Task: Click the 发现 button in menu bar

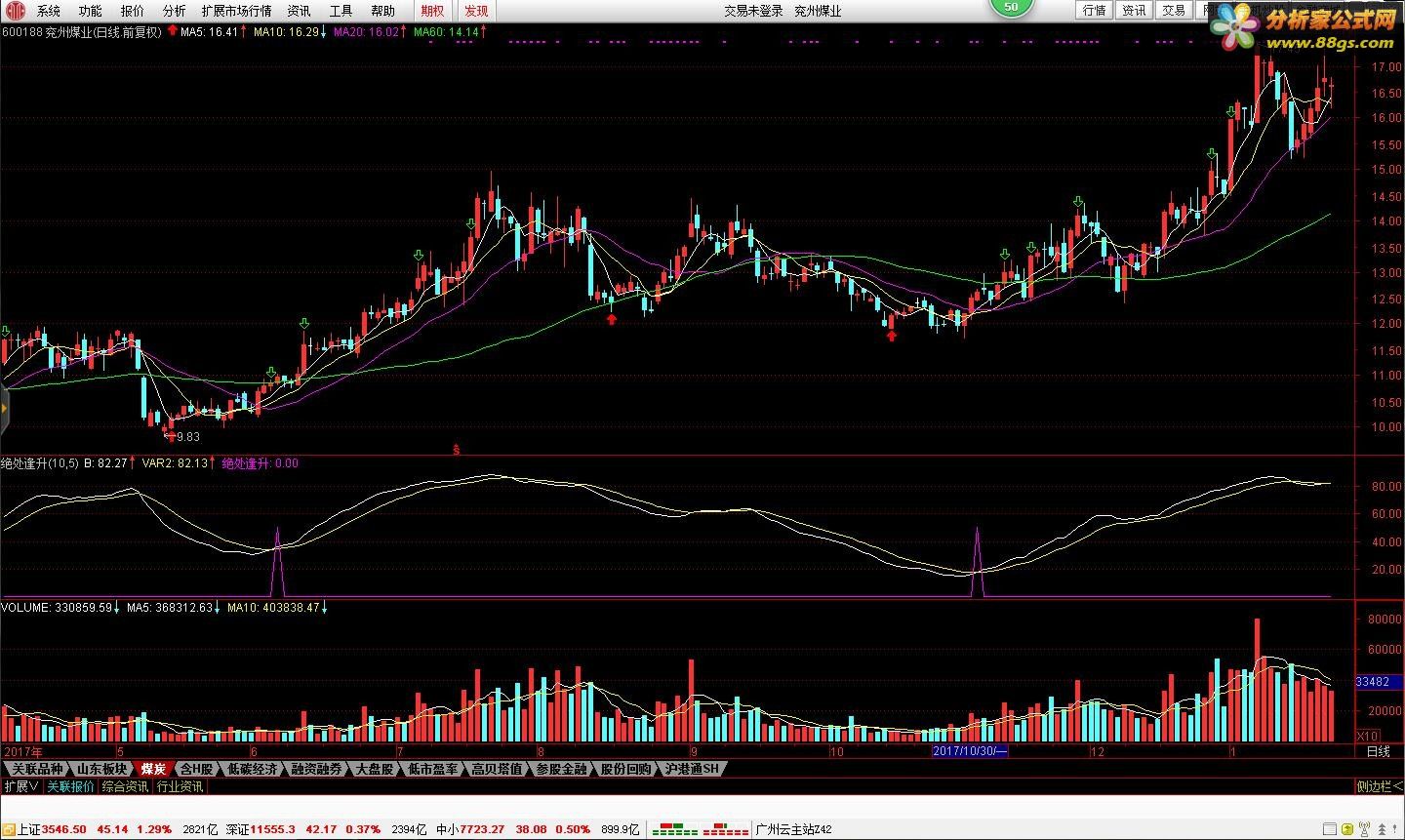Action: point(476,11)
